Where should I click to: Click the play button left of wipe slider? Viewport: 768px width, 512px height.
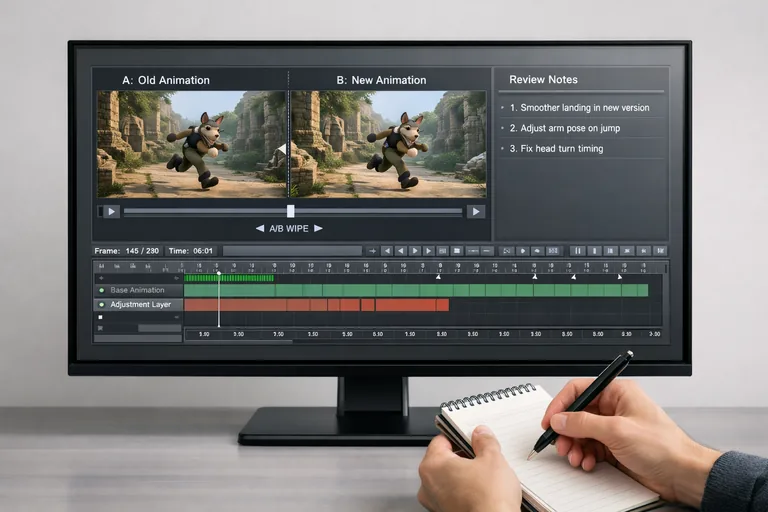pyautogui.click(x=110, y=211)
